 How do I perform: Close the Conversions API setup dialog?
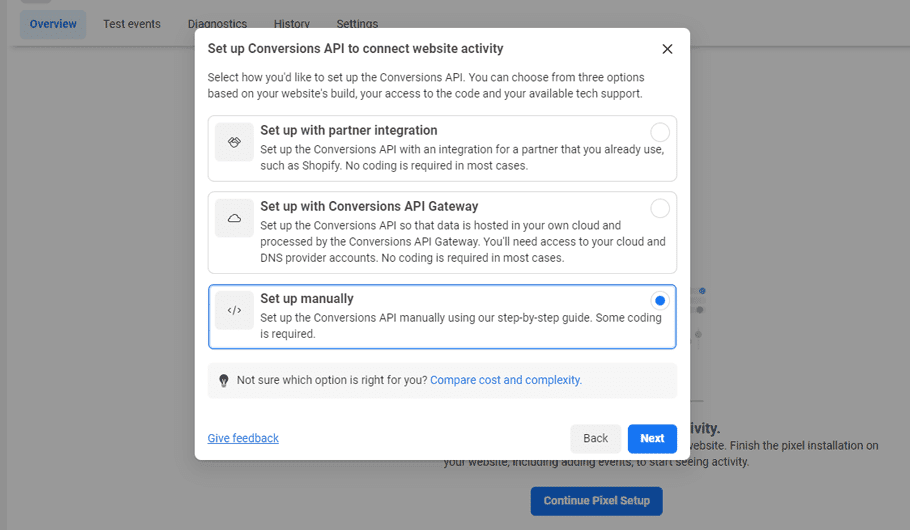pyautogui.click(x=667, y=49)
